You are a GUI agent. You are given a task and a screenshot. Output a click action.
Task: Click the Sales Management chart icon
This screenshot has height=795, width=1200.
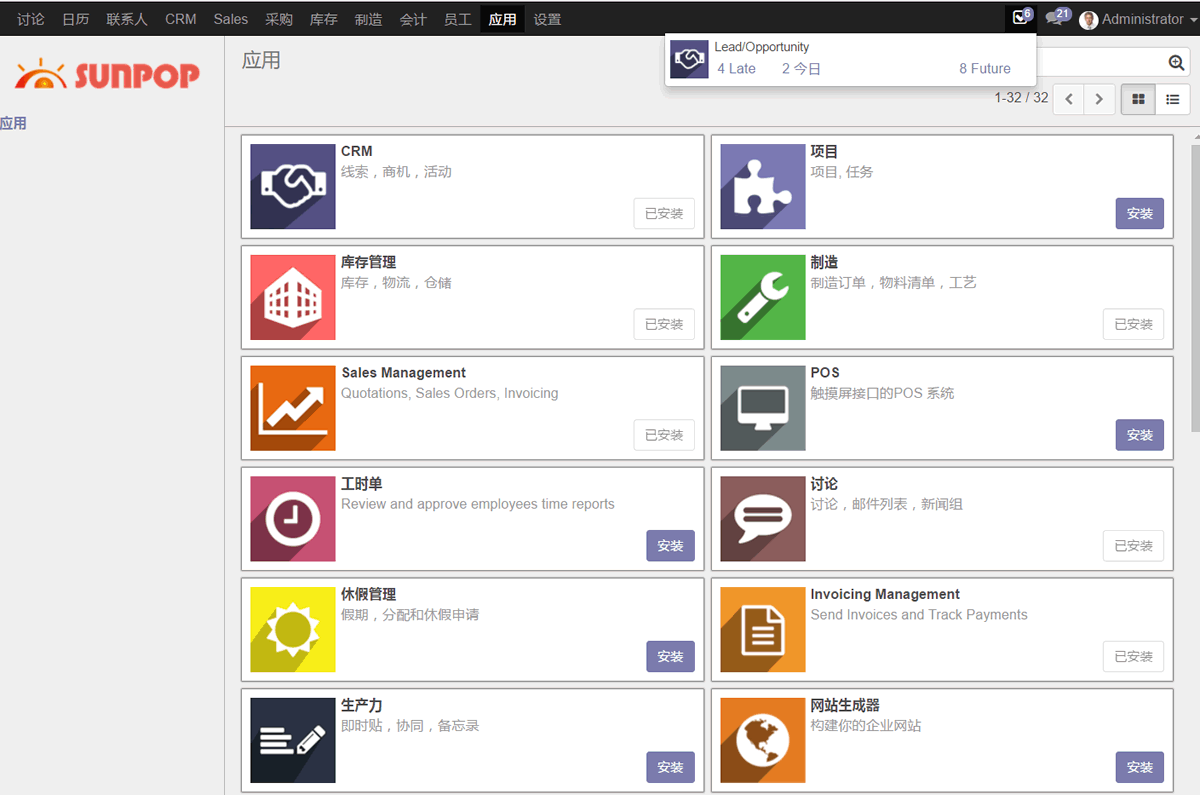293,408
